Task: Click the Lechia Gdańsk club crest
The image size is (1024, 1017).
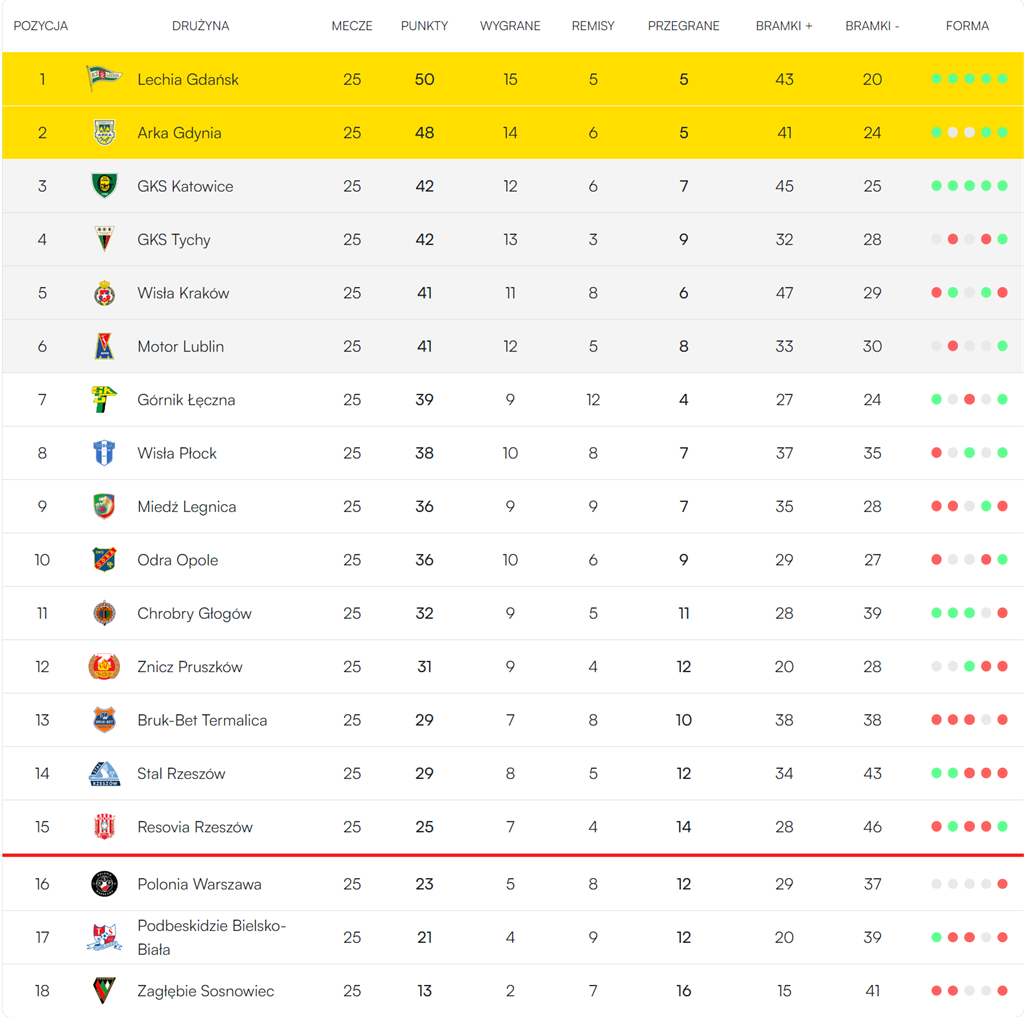Action: pyautogui.click(x=103, y=79)
